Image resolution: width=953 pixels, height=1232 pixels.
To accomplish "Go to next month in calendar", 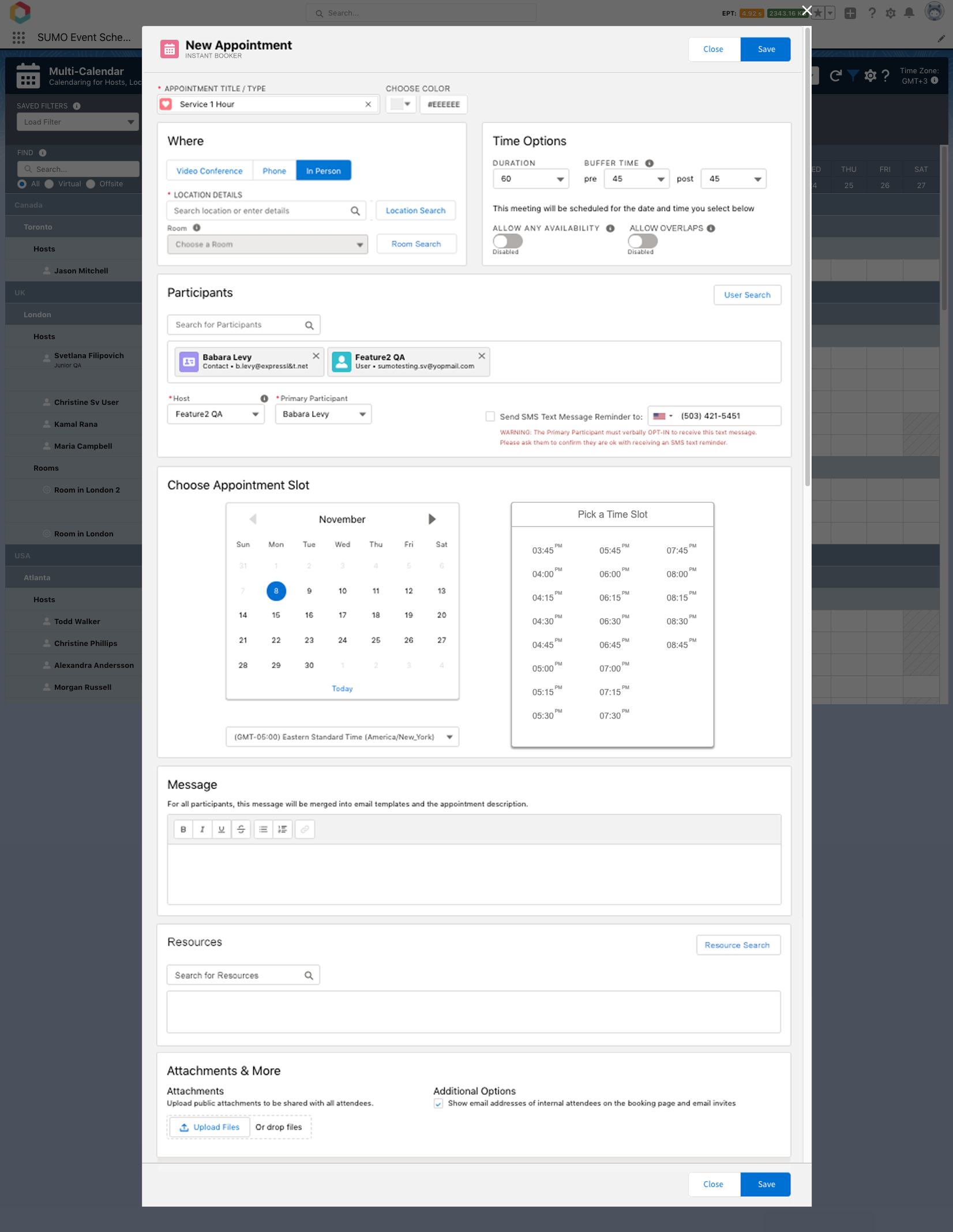I will [x=432, y=519].
